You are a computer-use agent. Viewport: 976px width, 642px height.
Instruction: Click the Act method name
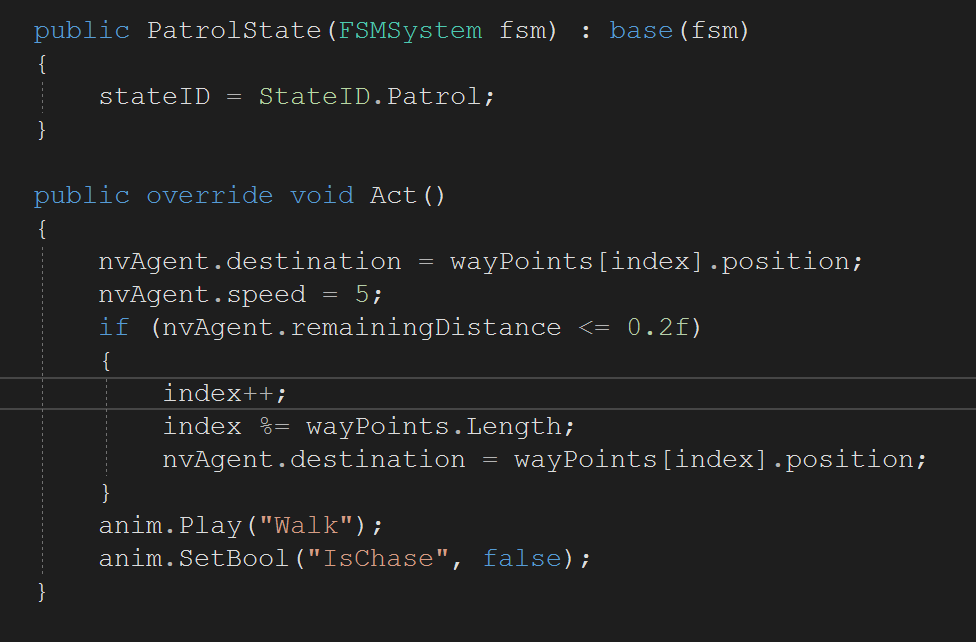point(393,195)
